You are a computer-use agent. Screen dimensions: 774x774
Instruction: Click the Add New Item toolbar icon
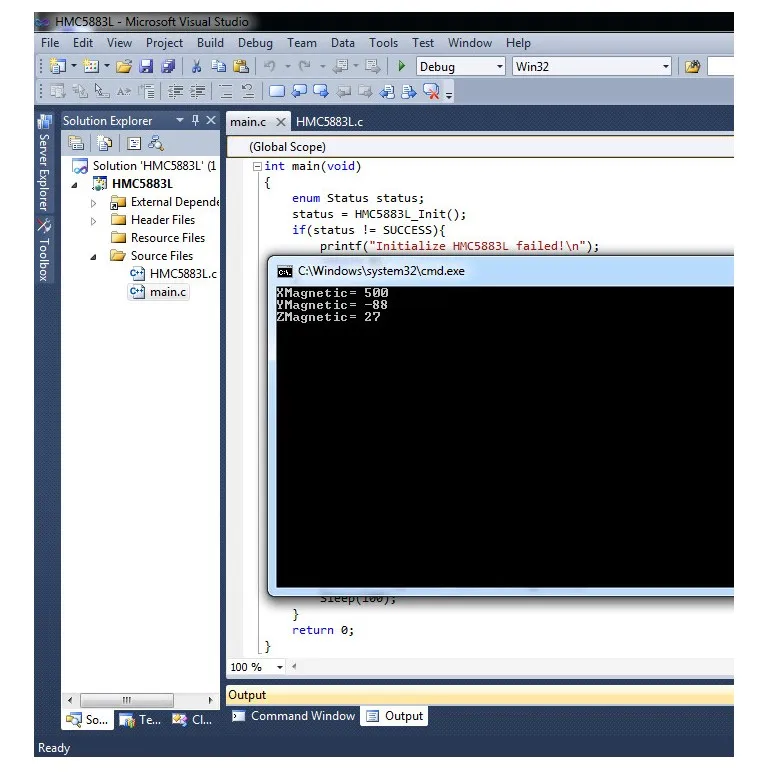pyautogui.click(x=91, y=66)
